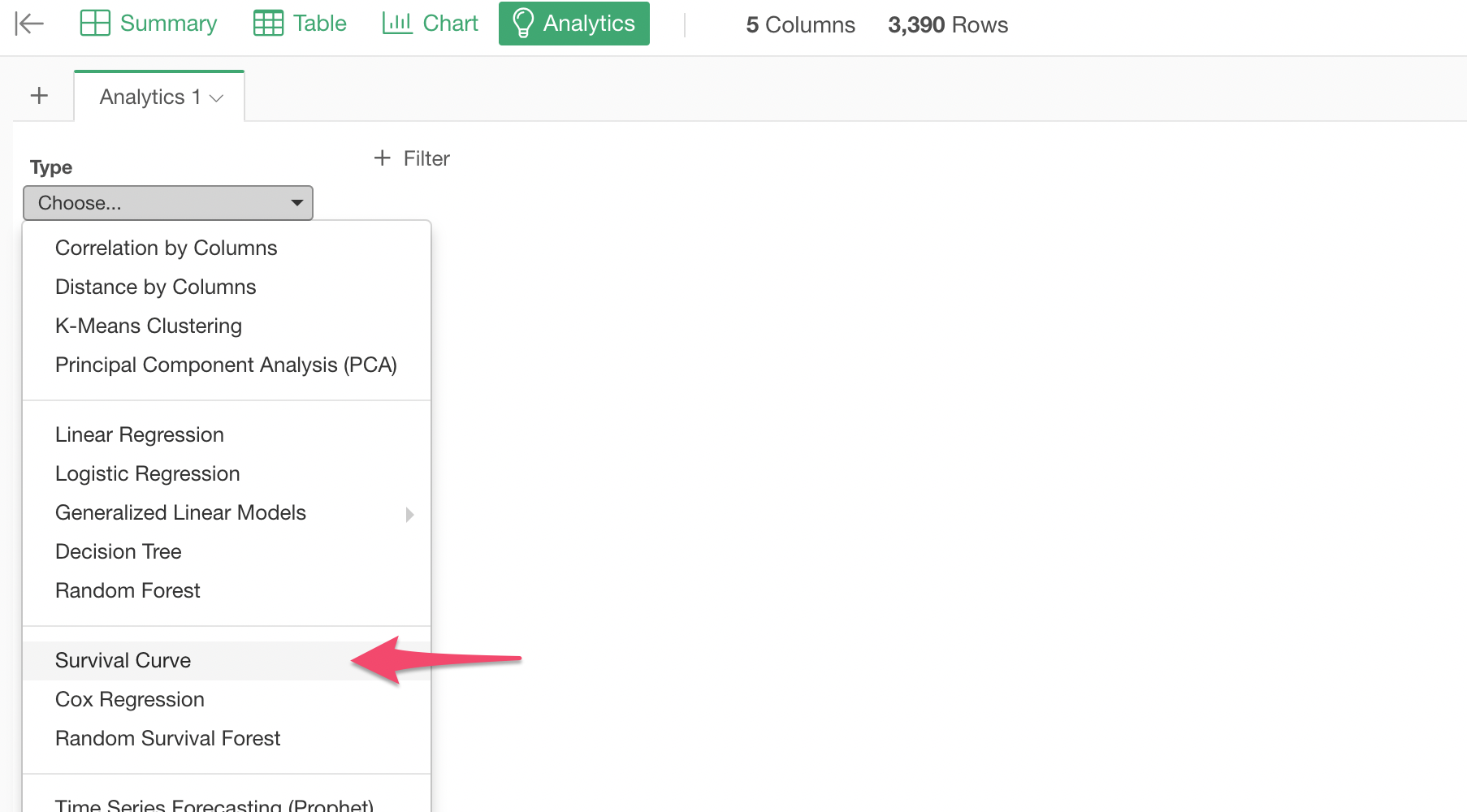The height and width of the screenshot is (812, 1467).
Task: Pick Logistic Regression from the menu
Action: point(147,473)
